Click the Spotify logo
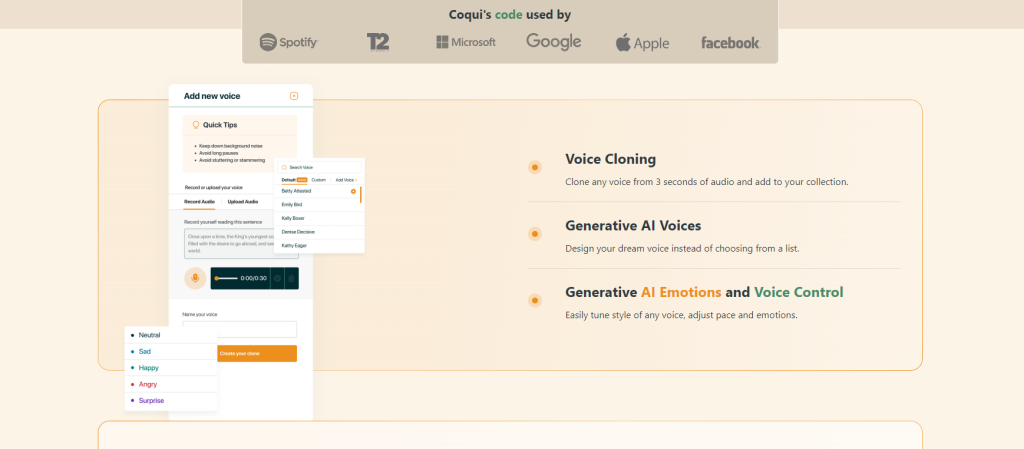Screen dimensions: 1024x449 pyautogui.click(x=288, y=42)
